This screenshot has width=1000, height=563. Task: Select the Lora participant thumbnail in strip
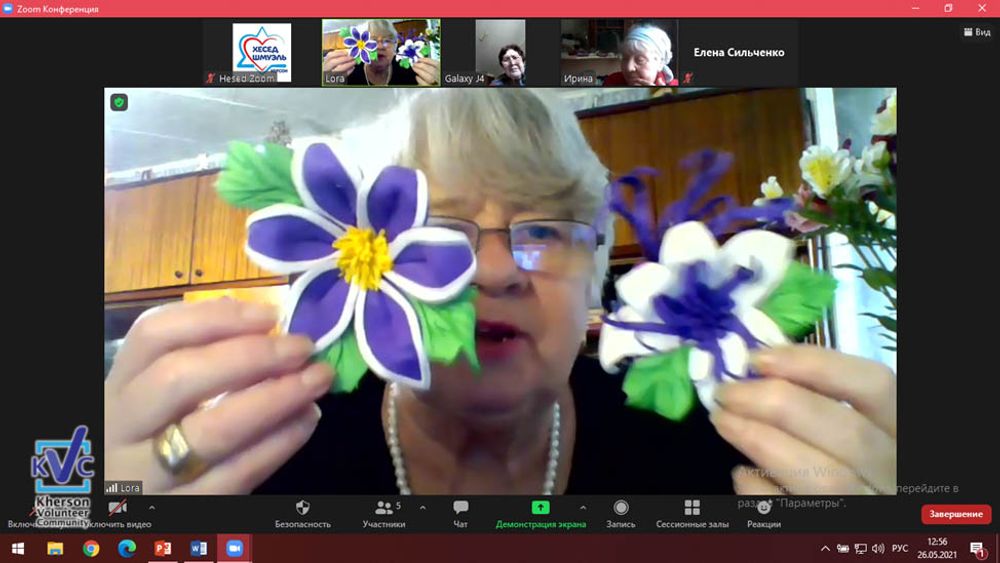(381, 52)
